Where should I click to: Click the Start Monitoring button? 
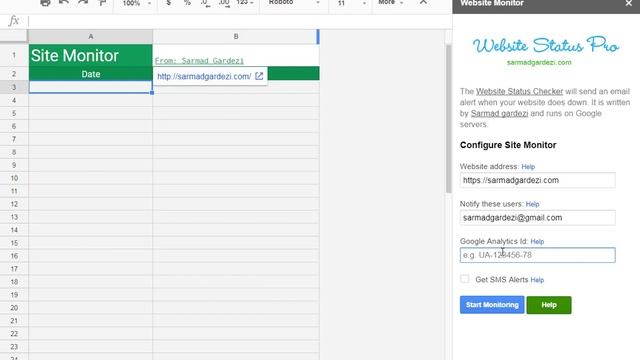492,305
